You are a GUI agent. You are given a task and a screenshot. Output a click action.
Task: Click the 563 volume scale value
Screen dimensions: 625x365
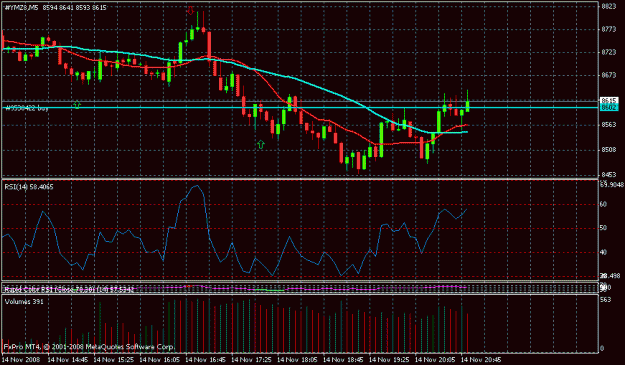[x=605, y=300]
